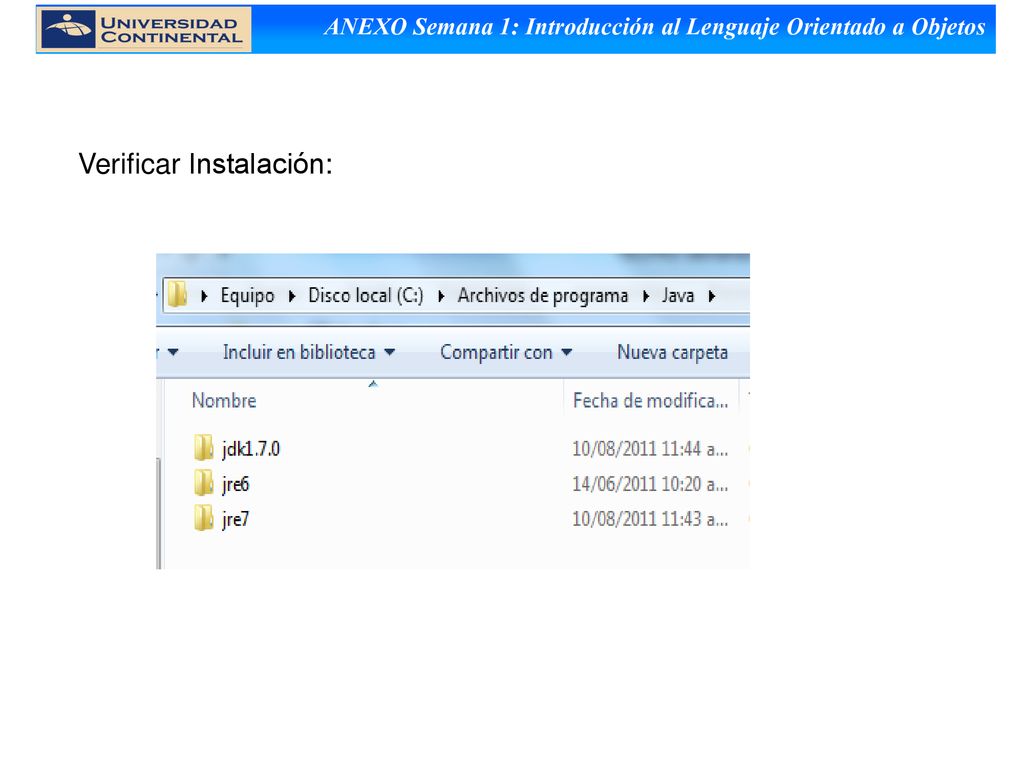Go to Equipo in the address bar

(x=248, y=295)
